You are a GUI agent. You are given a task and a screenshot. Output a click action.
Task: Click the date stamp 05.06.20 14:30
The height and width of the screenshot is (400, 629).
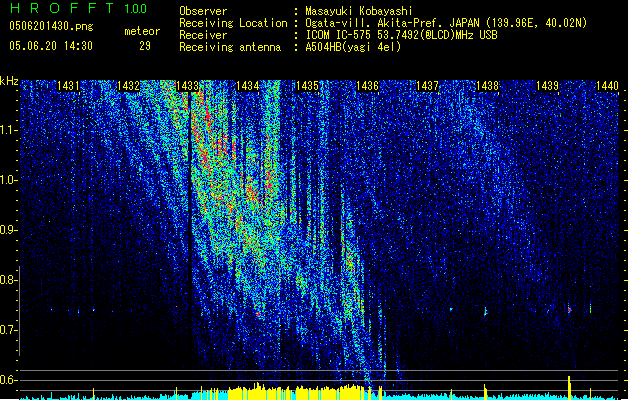[x=51, y=46]
